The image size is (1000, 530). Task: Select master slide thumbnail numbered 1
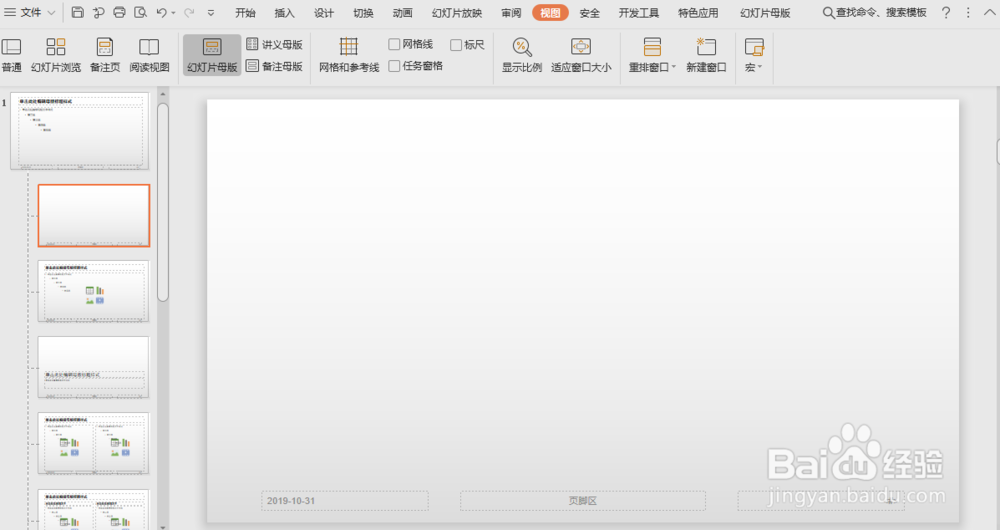[x=80, y=131]
